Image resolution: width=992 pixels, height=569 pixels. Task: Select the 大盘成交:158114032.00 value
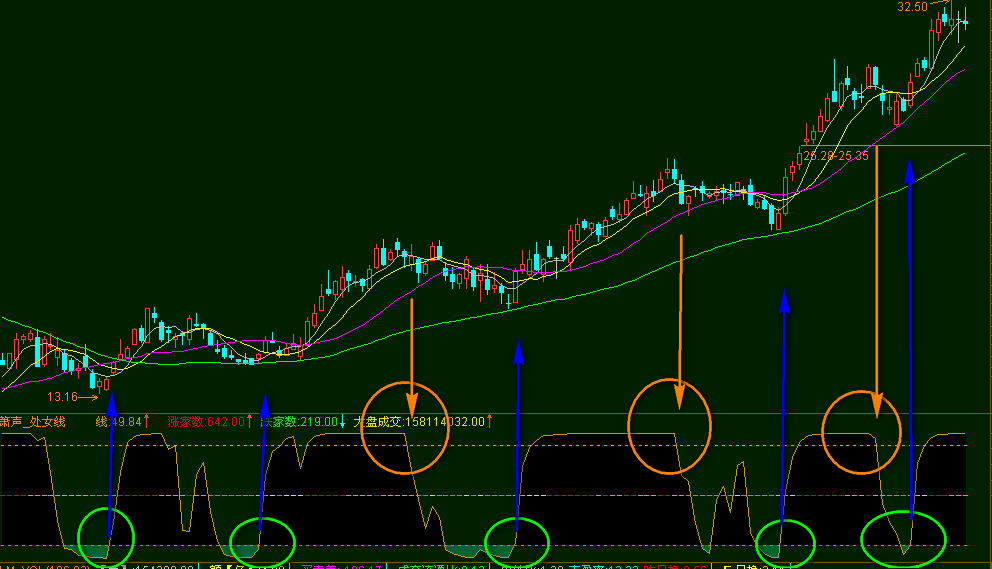[419, 422]
